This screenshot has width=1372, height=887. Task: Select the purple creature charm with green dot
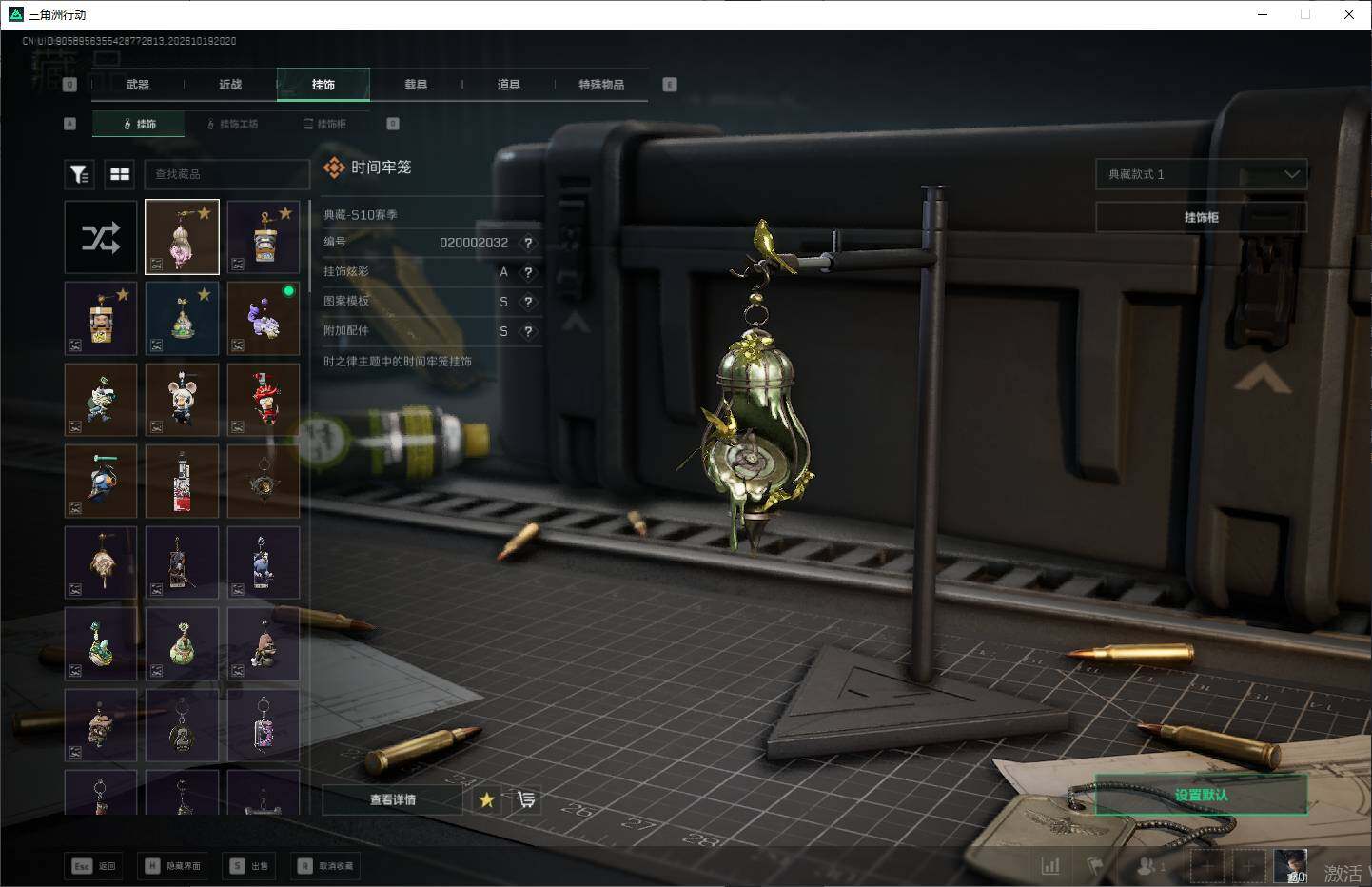point(264,318)
